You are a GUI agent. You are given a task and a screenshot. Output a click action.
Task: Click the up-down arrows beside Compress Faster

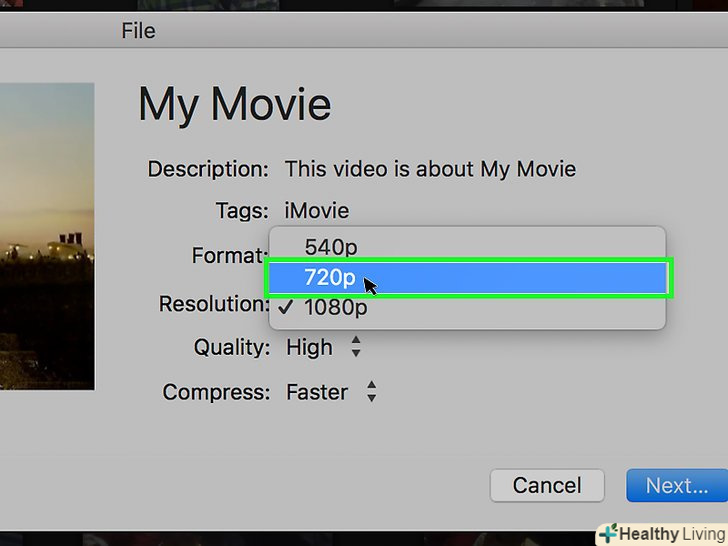[371, 392]
